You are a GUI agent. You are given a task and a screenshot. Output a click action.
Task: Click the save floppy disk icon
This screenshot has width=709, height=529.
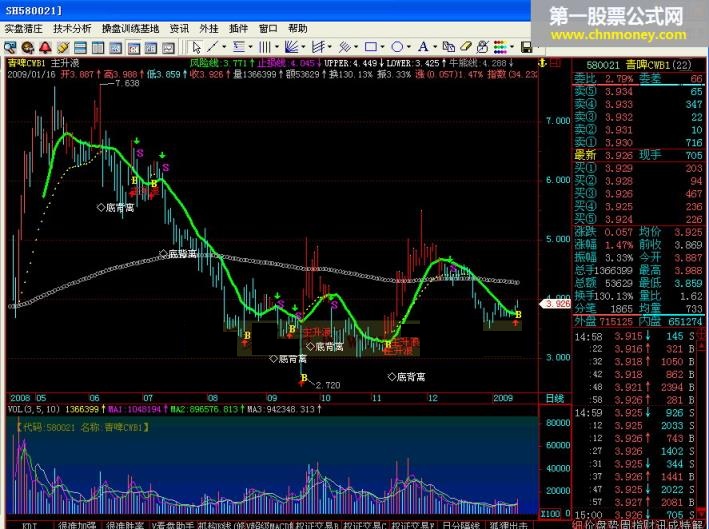click(526, 47)
